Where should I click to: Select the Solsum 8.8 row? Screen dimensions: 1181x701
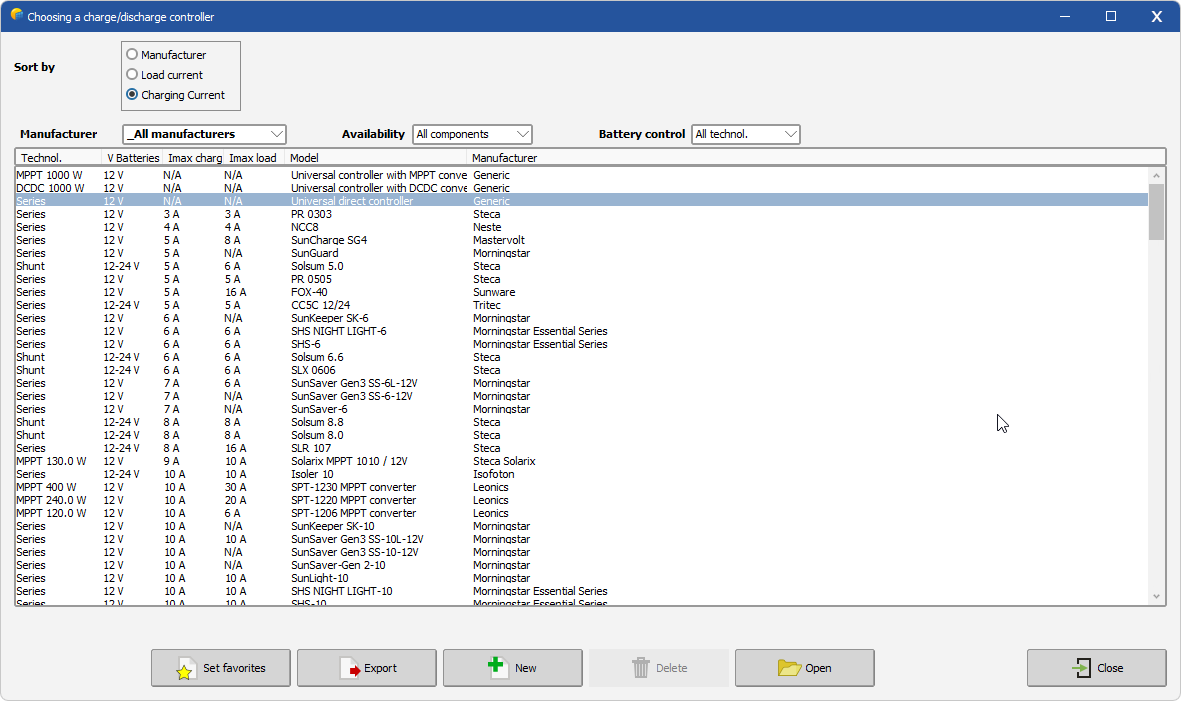pos(581,422)
